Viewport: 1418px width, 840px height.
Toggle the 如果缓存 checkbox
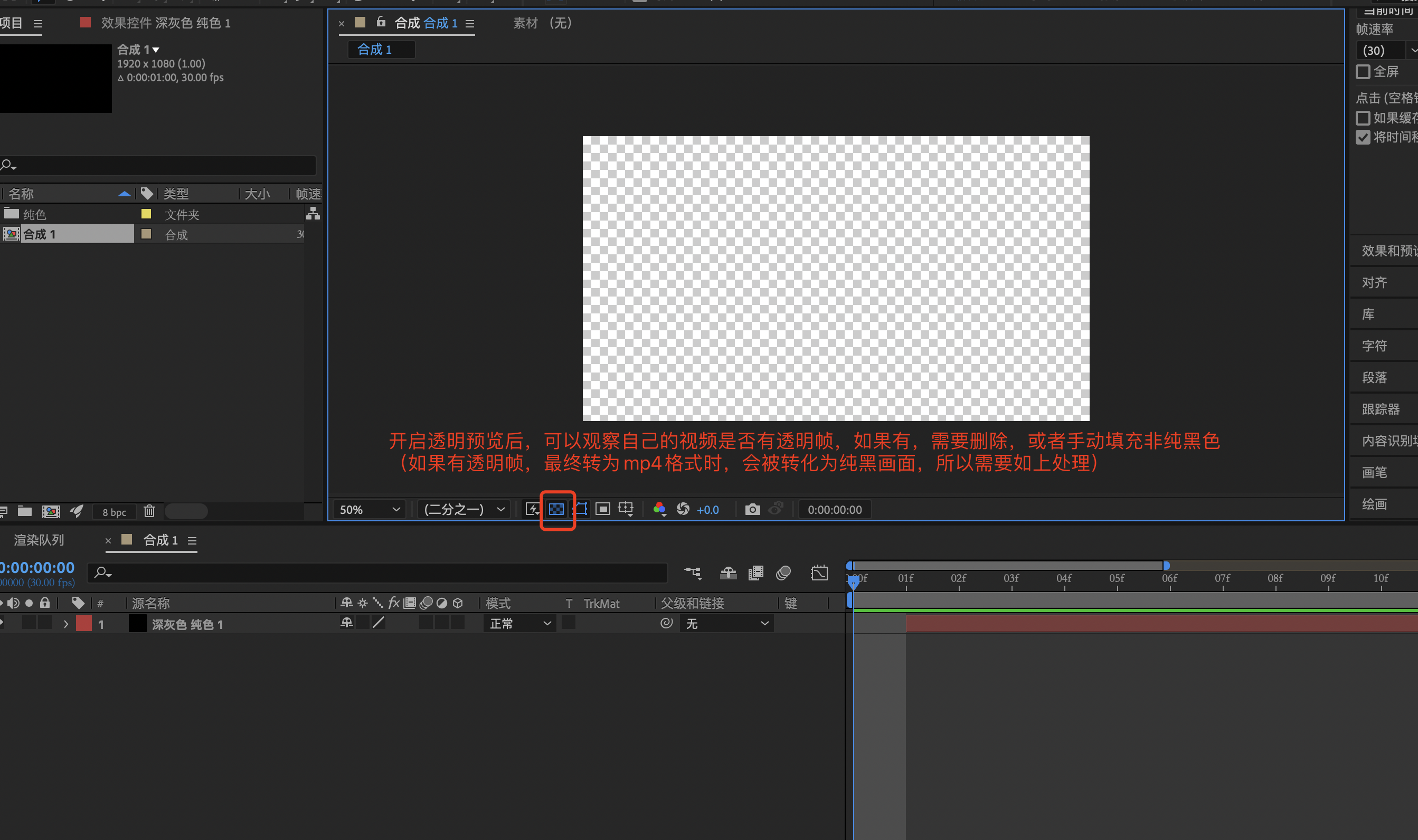pyautogui.click(x=1363, y=118)
